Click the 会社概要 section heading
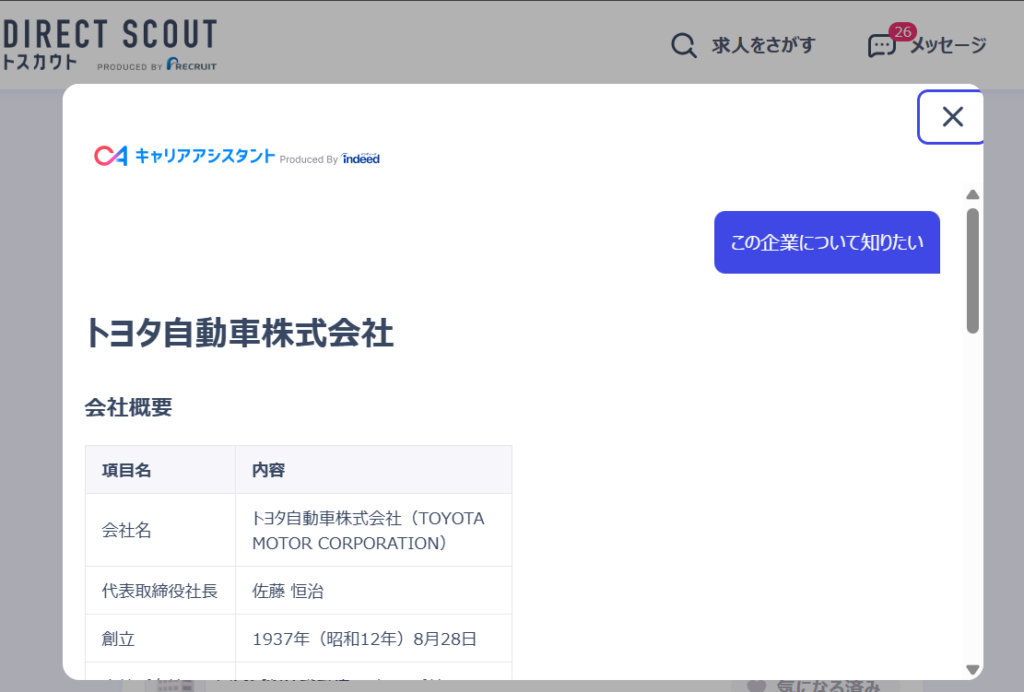 128,407
